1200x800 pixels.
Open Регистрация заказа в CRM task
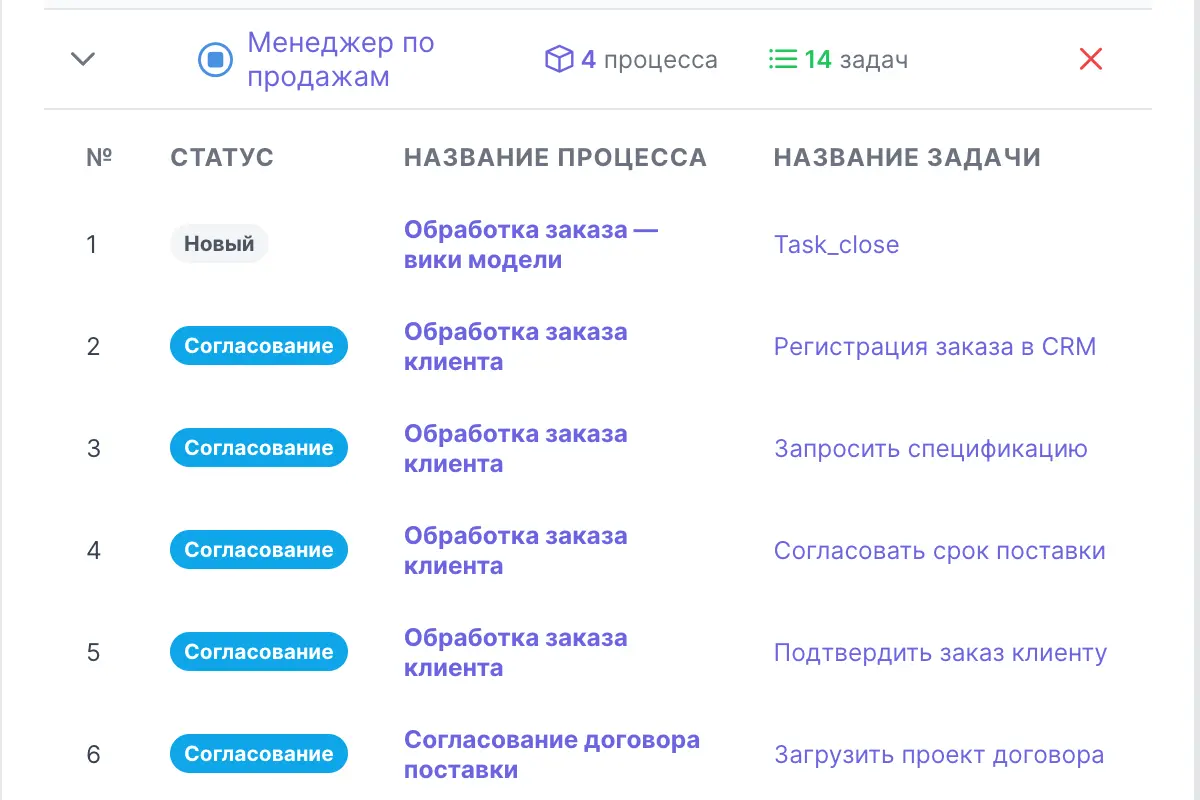[935, 347]
